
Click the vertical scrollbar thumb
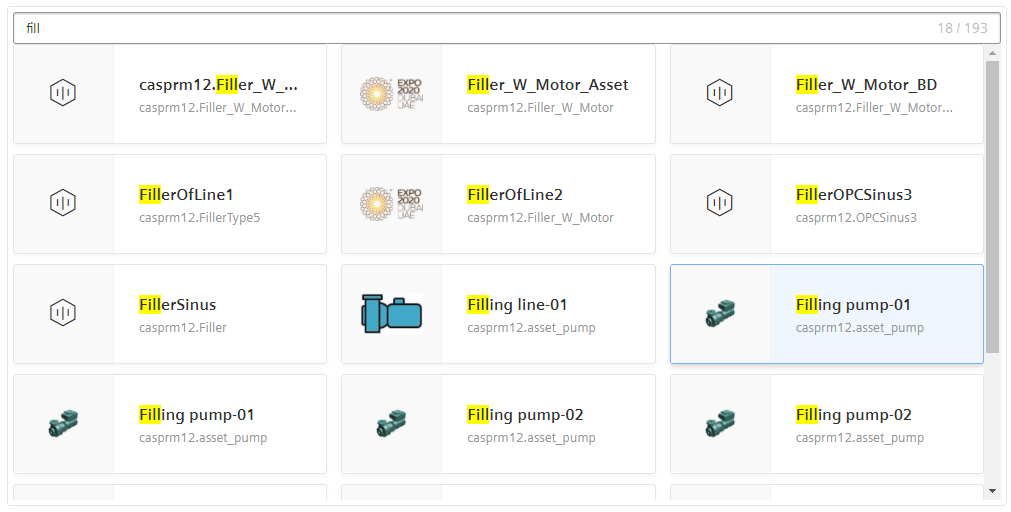coord(992,206)
